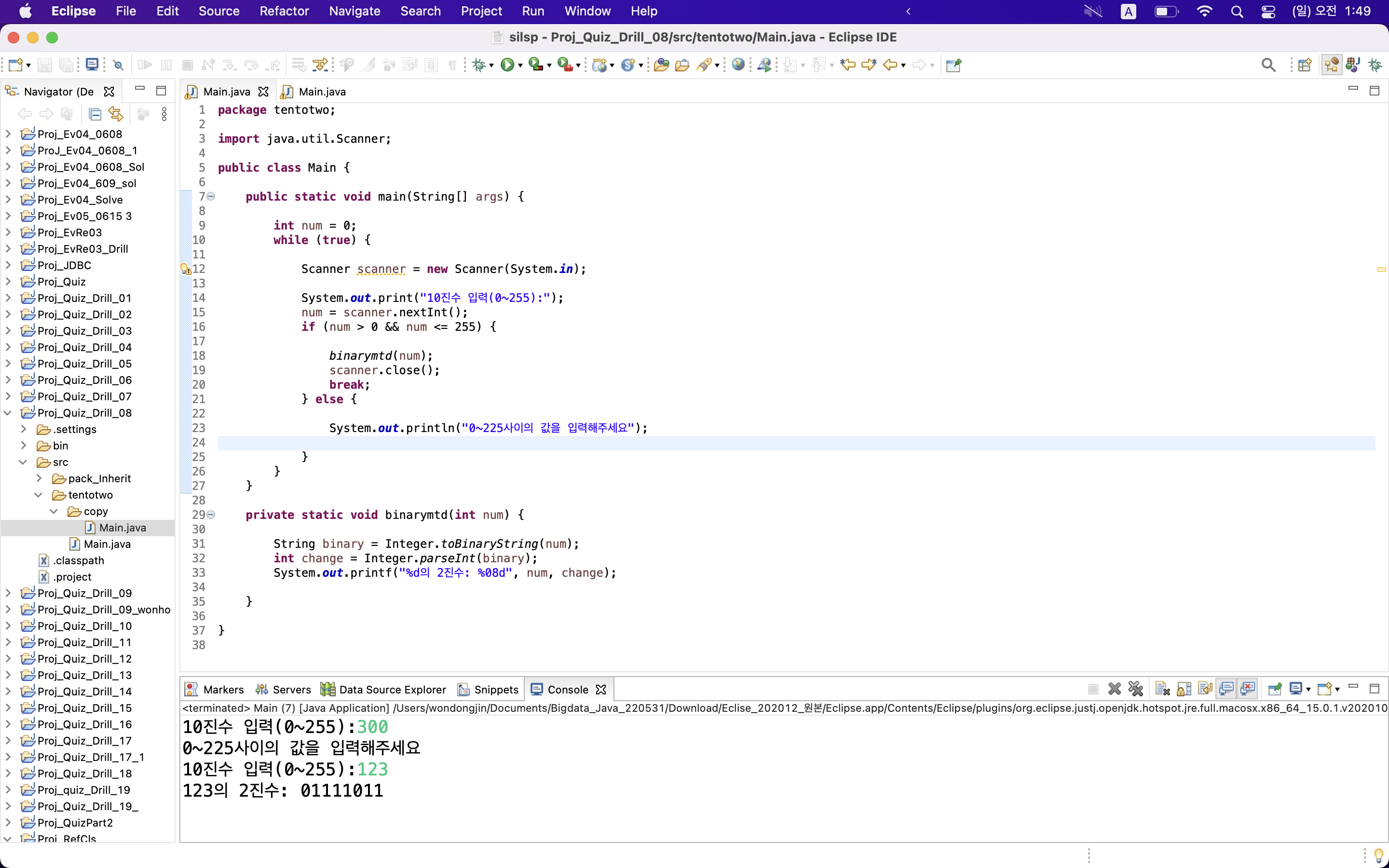
Task: Fold the main method at line 7
Action: [211, 196]
